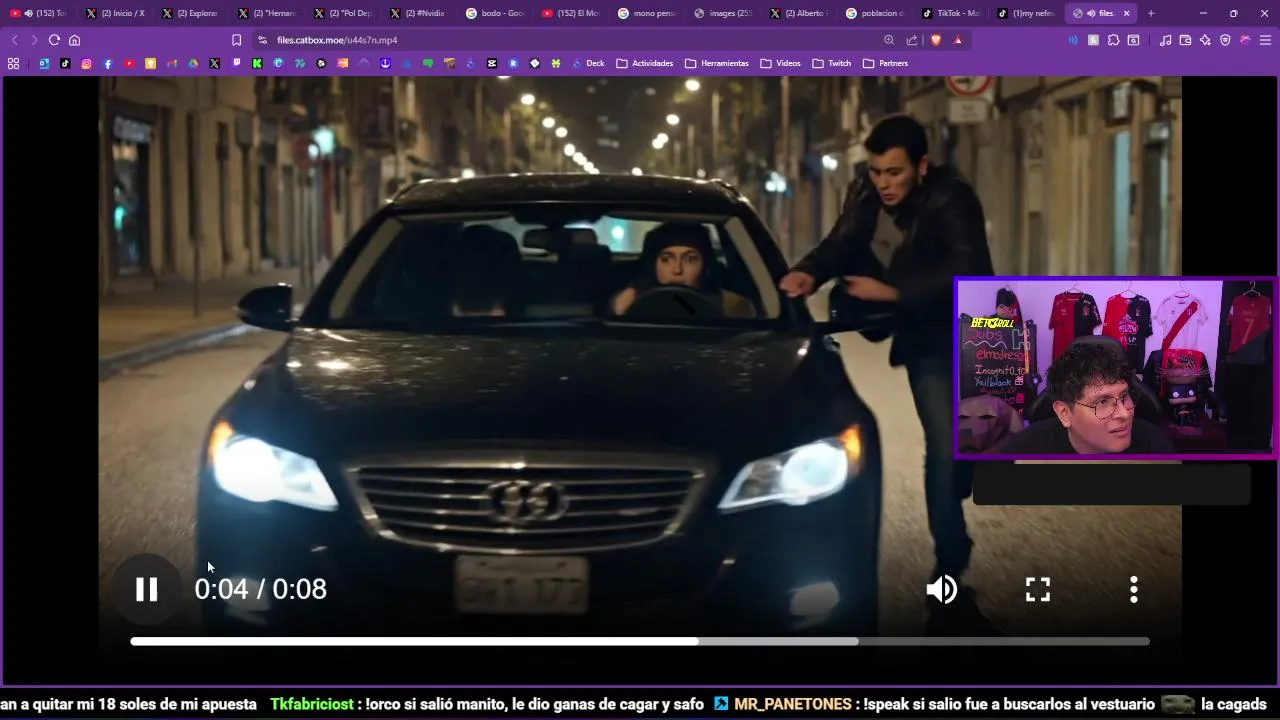Bookmark this page

(x=236, y=40)
